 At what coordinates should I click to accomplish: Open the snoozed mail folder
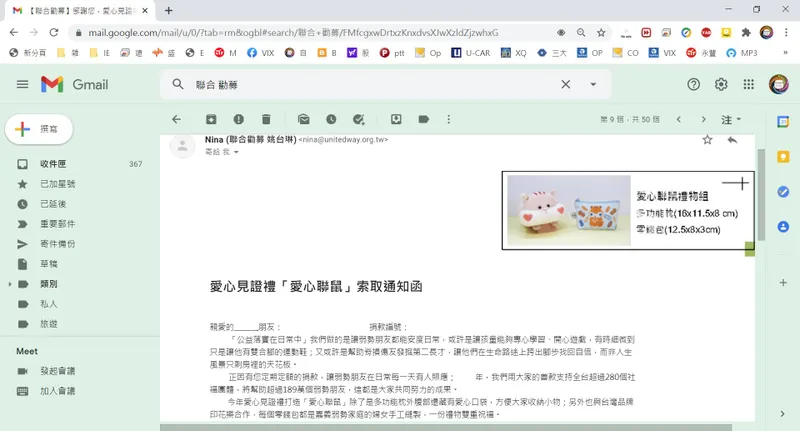(79, 204)
